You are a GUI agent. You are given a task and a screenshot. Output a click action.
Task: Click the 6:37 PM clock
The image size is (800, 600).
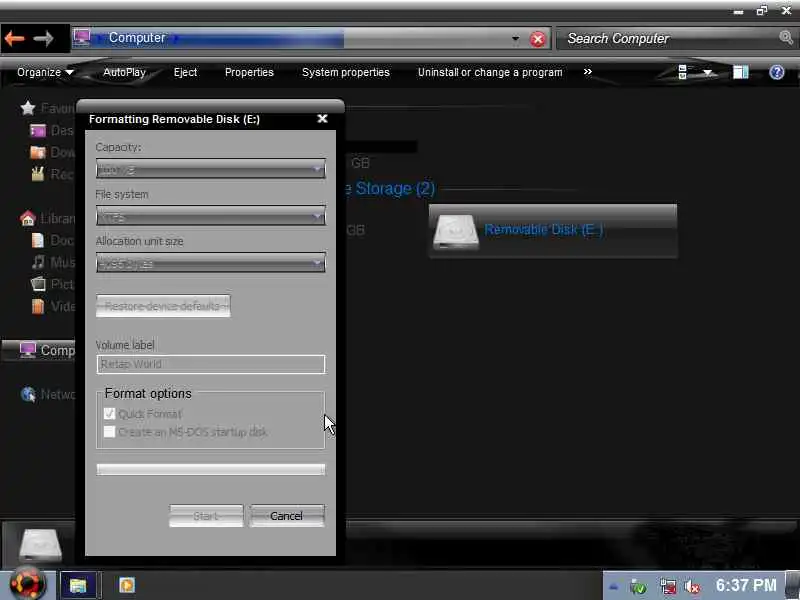click(x=745, y=586)
